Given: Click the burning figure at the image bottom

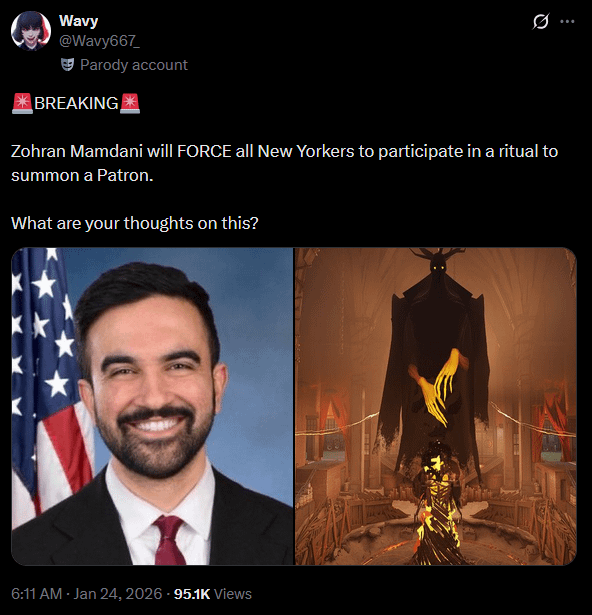Looking at the screenshot, I should click(x=437, y=506).
